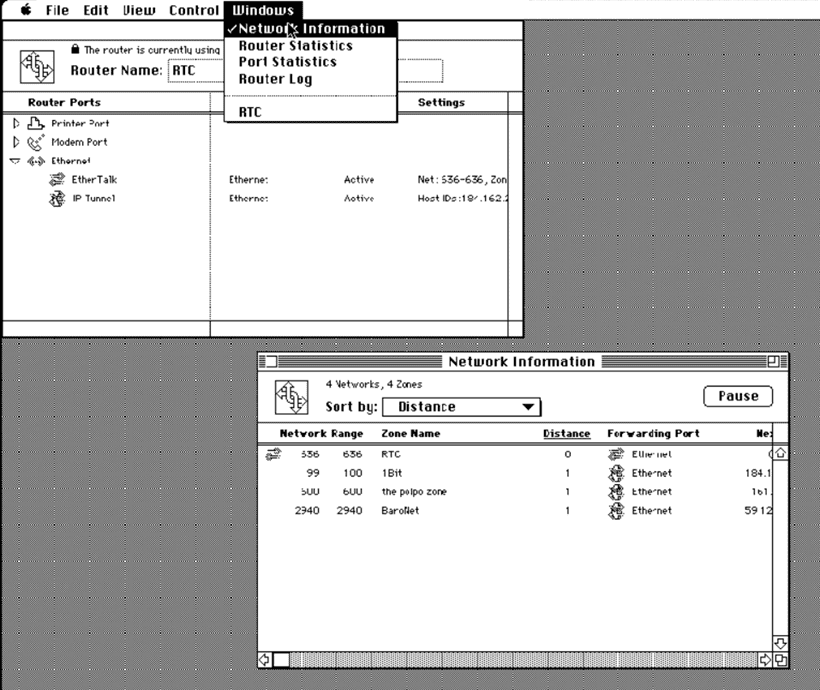Click network number 2940 range start

click(x=307, y=511)
